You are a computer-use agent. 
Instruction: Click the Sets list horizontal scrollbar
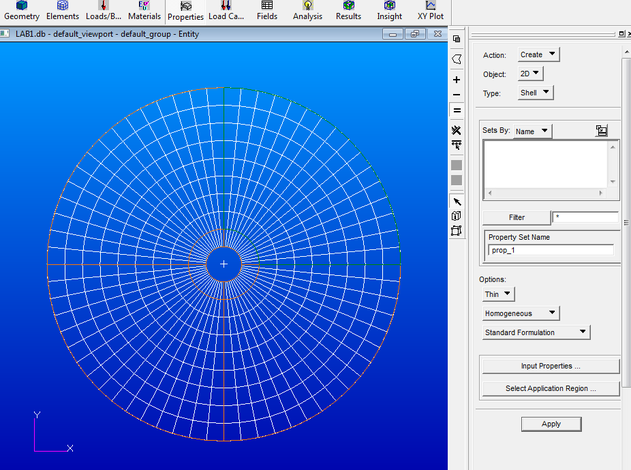pyautogui.click(x=546, y=193)
